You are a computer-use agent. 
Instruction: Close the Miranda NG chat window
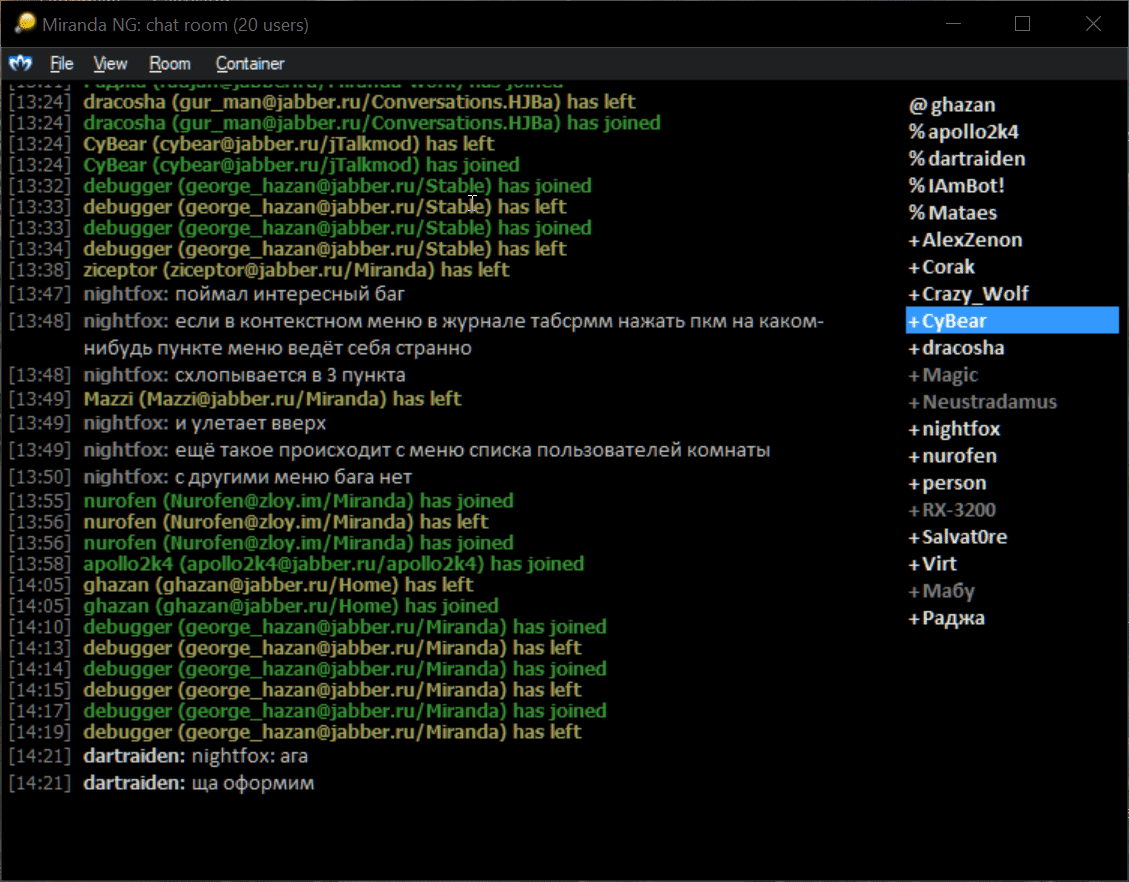pos(1093,24)
